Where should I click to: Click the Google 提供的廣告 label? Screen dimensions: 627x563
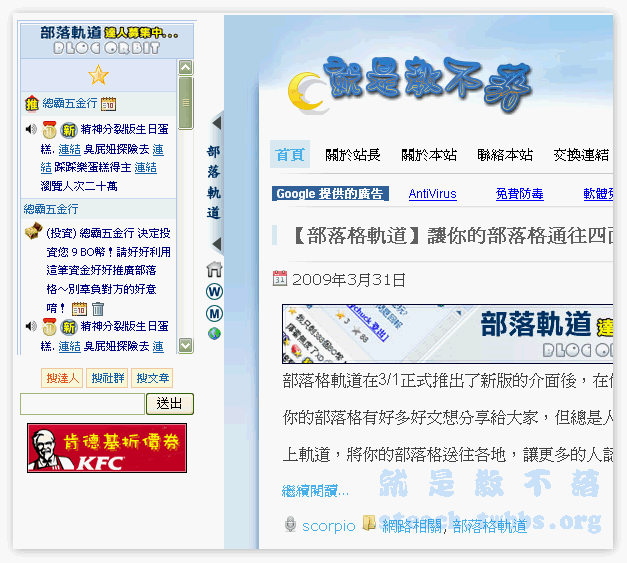[330, 194]
